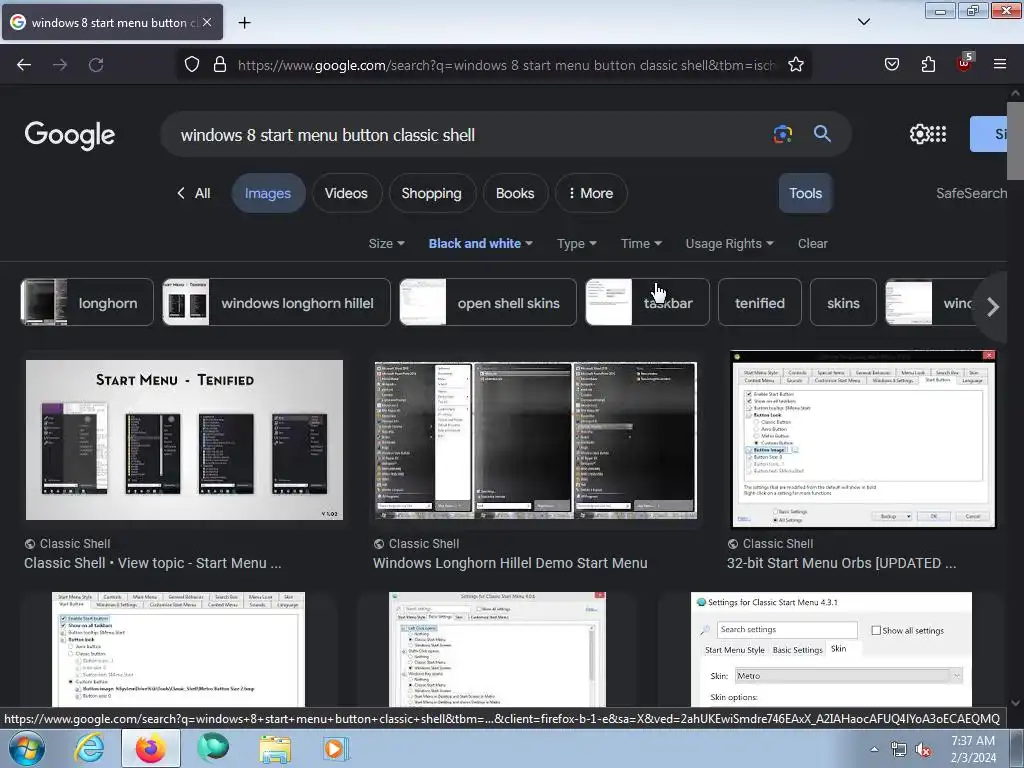Select the open shell skins chip
The image size is (1024, 768).
(x=488, y=302)
